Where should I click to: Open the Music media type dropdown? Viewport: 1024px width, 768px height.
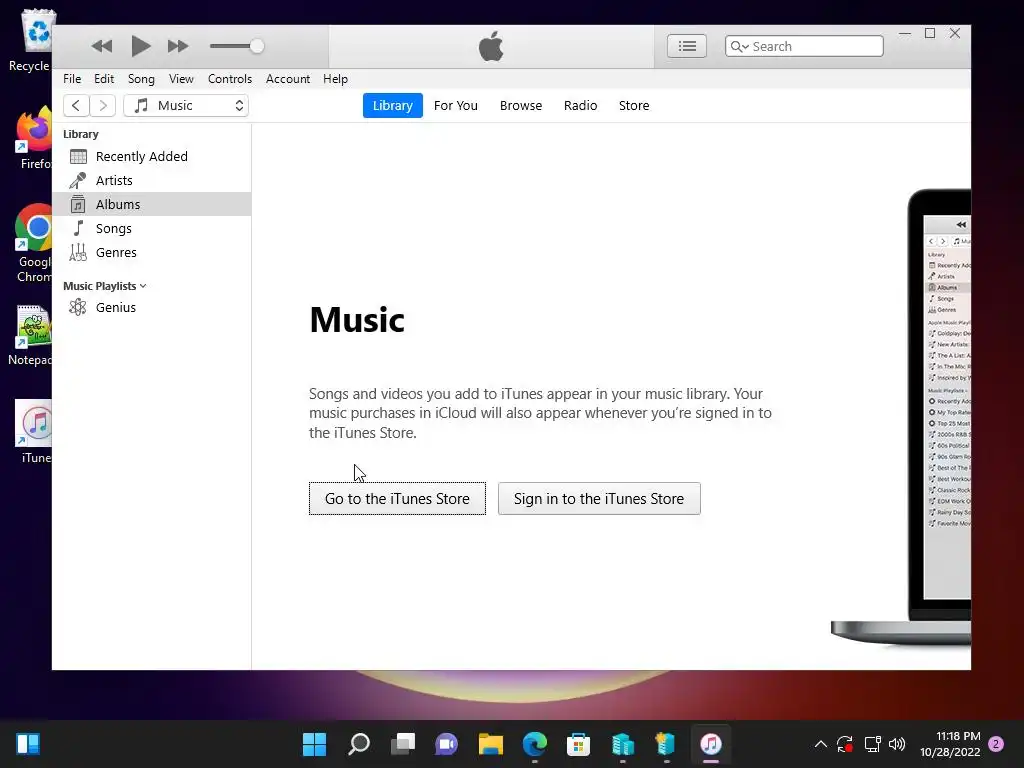click(x=186, y=105)
